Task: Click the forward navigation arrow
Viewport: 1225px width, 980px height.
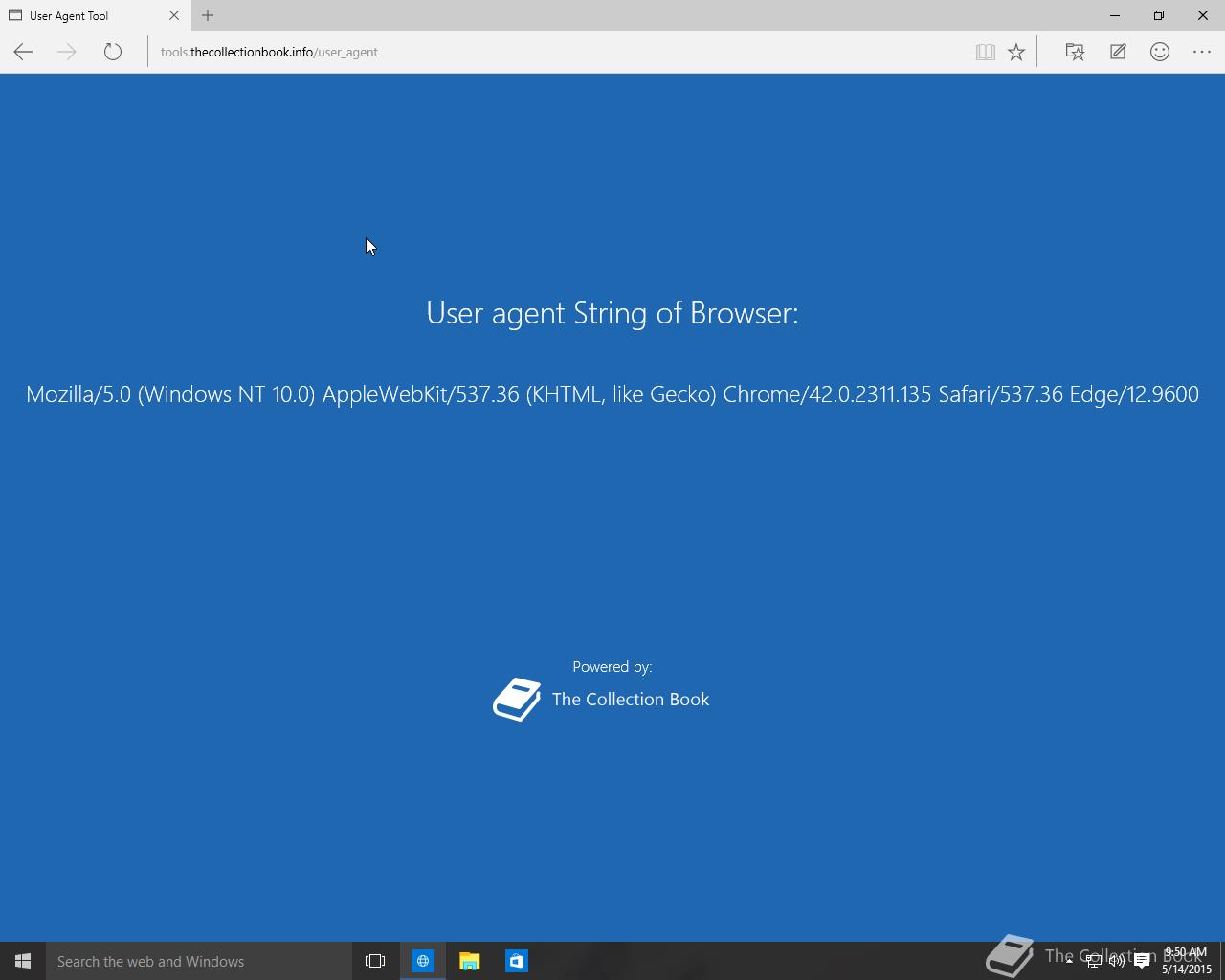Action: (x=67, y=52)
